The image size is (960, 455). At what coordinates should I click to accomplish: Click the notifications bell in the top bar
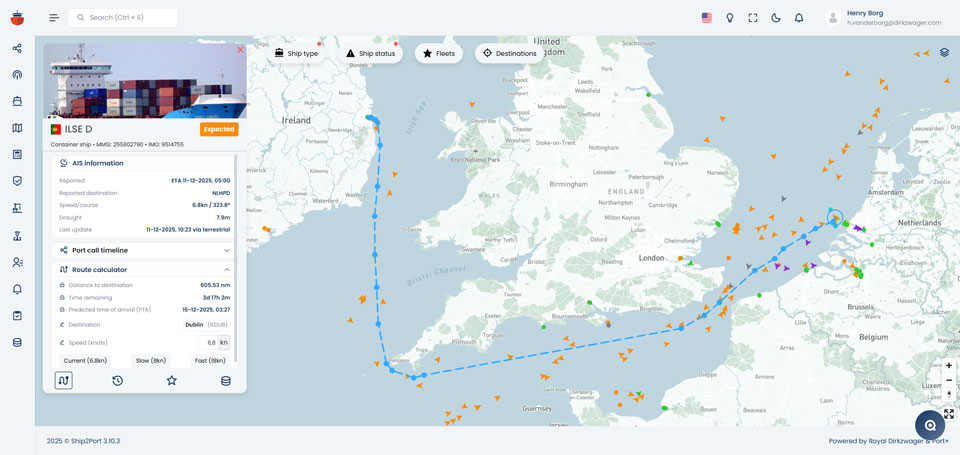click(x=799, y=18)
